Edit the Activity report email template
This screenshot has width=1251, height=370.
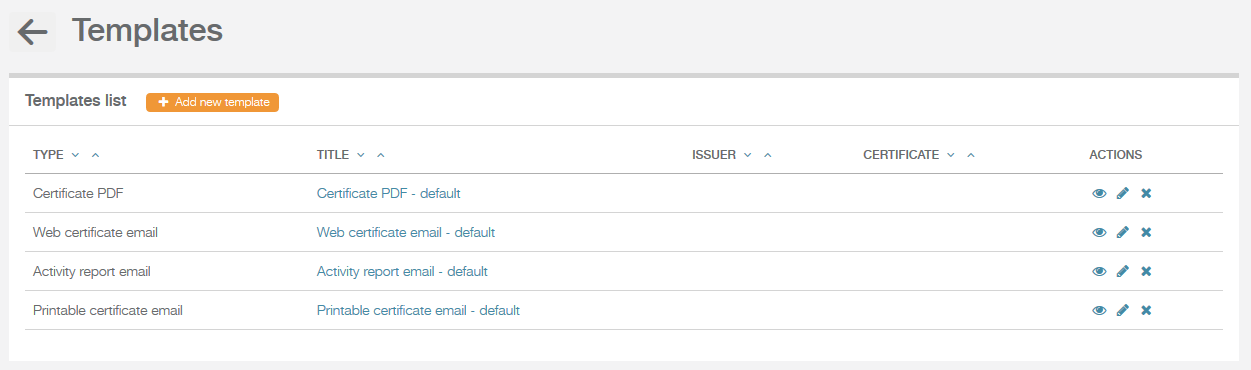1122,271
